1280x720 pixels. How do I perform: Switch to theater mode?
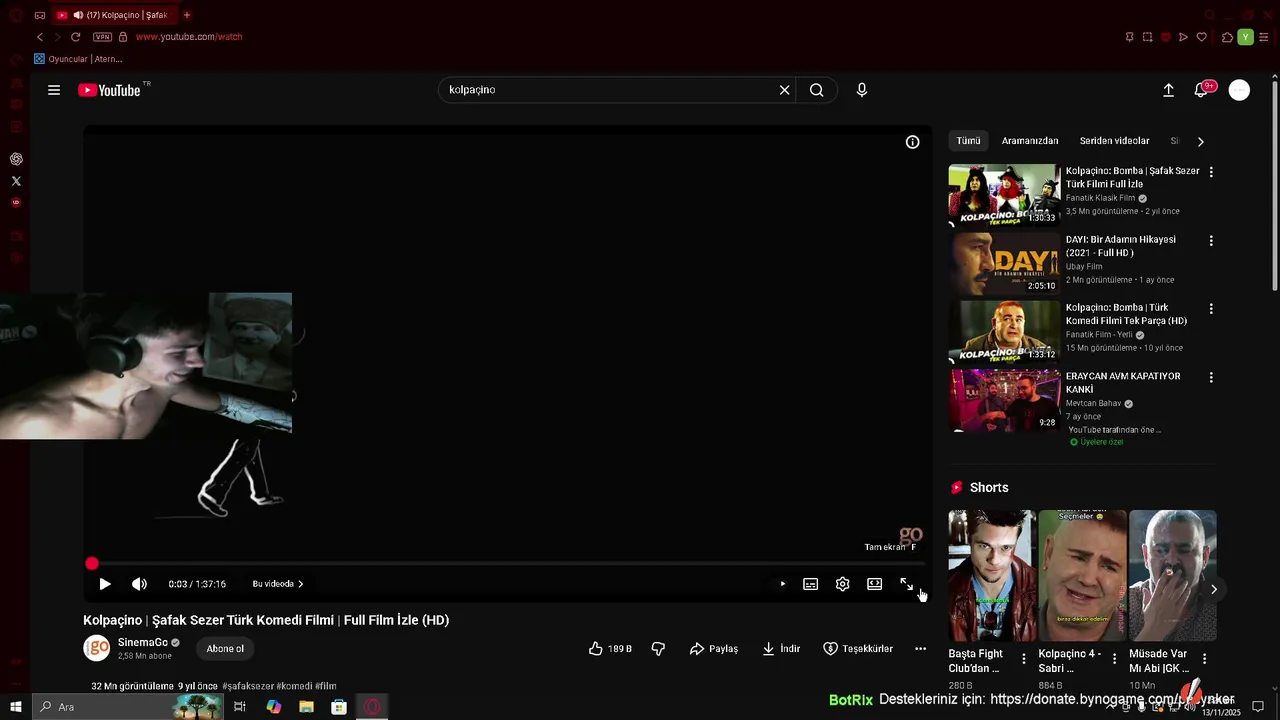875,584
